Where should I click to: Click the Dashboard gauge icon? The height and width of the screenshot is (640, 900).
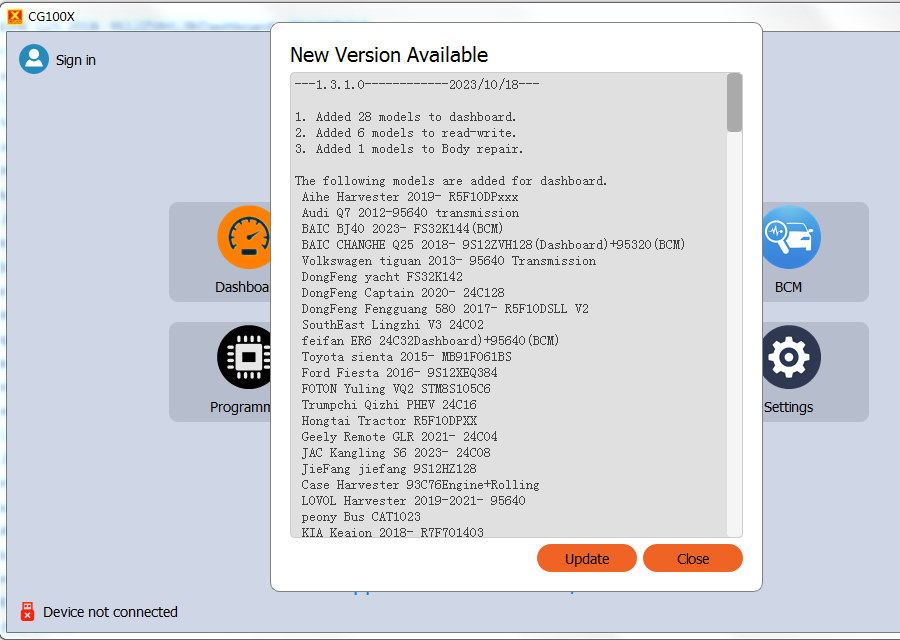[245, 237]
